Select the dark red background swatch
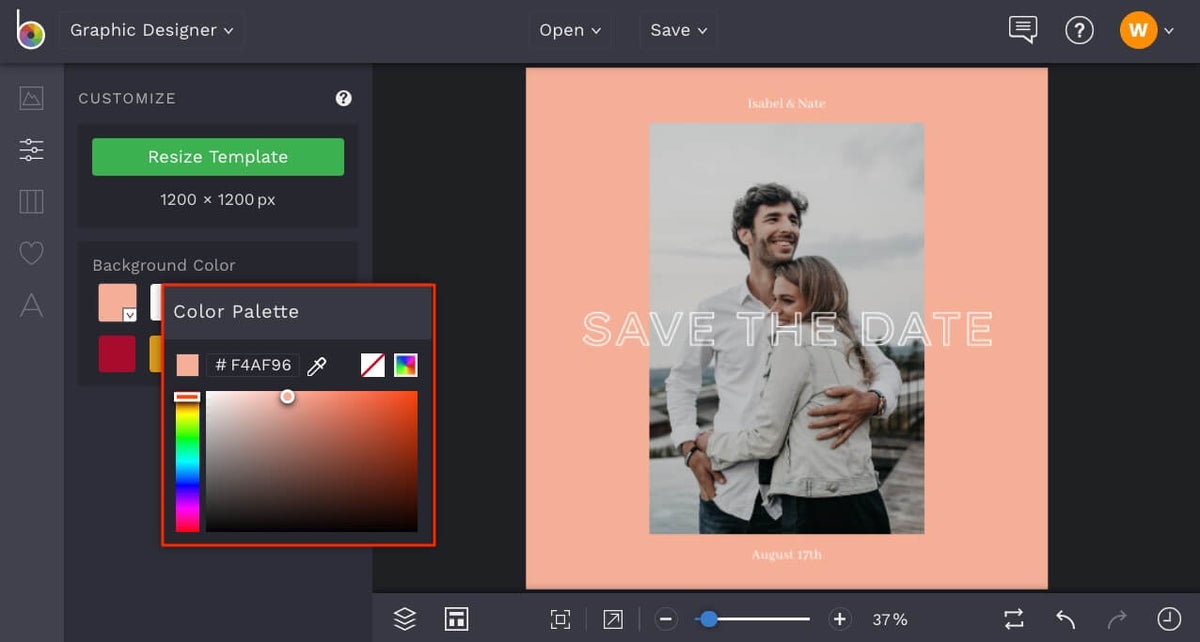 click(117, 353)
